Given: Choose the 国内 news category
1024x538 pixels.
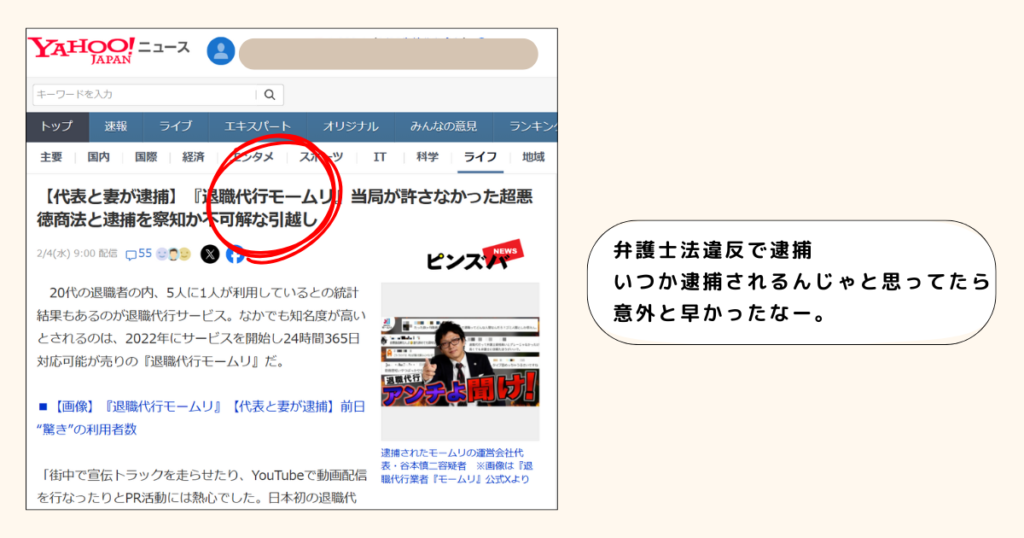Looking at the screenshot, I should coord(99,157).
